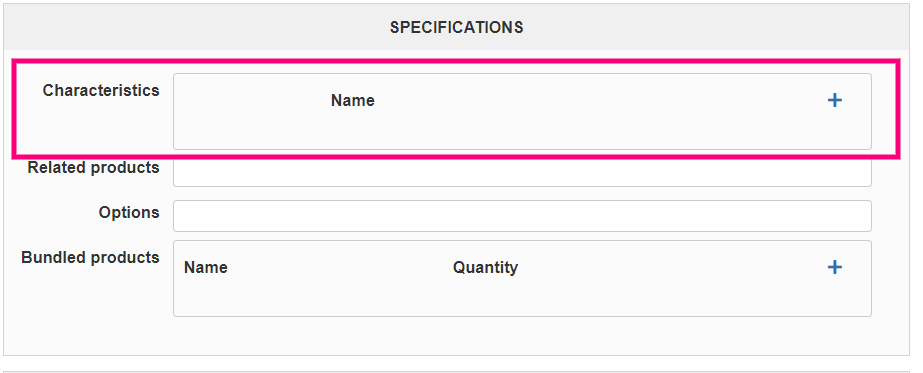Viewport: 923px width, 373px height.
Task: Click the Characteristics field label
Action: point(101,91)
